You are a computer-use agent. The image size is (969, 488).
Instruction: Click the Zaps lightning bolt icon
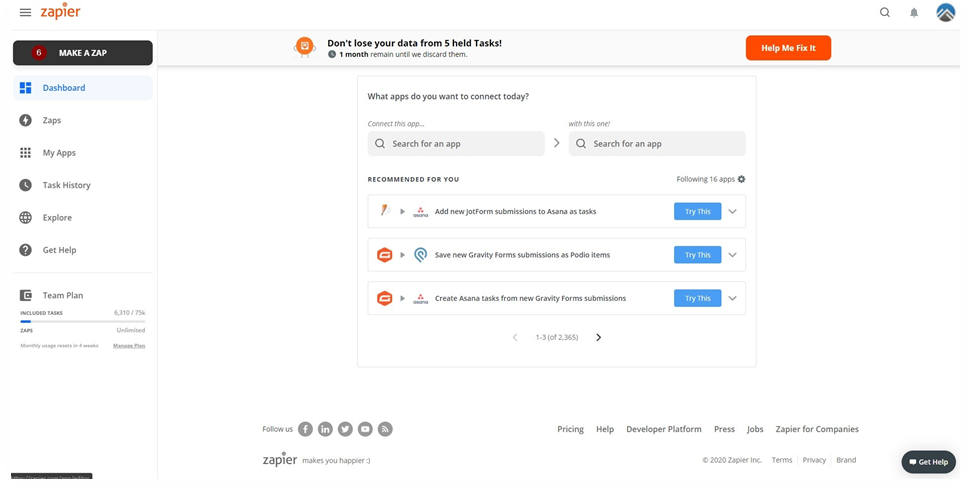tap(25, 120)
